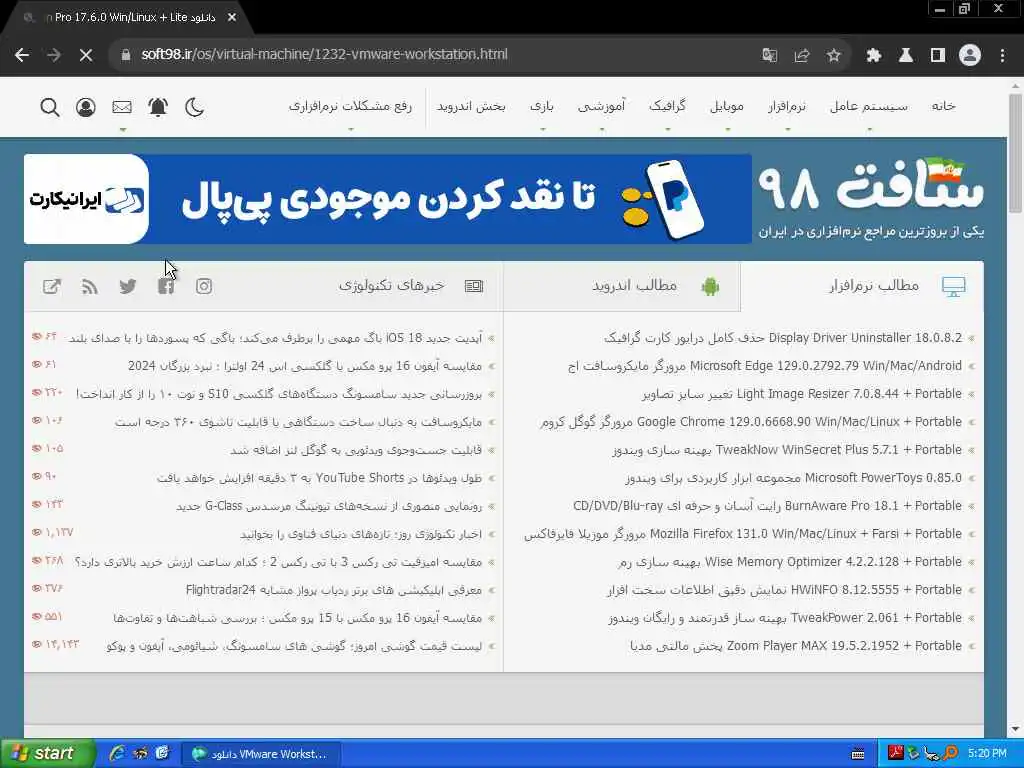
Task: Open Chrome extensions puzzle icon
Action: point(873,56)
